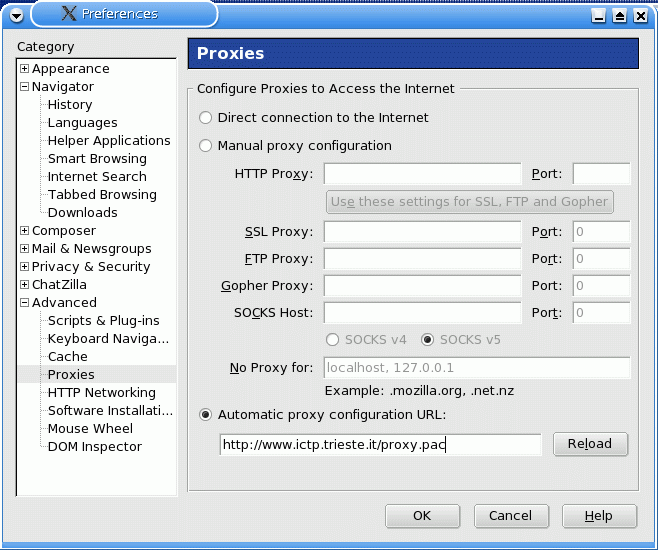Select Automatic proxy configuration URL radio
The image size is (658, 550).
pyautogui.click(x=206, y=414)
